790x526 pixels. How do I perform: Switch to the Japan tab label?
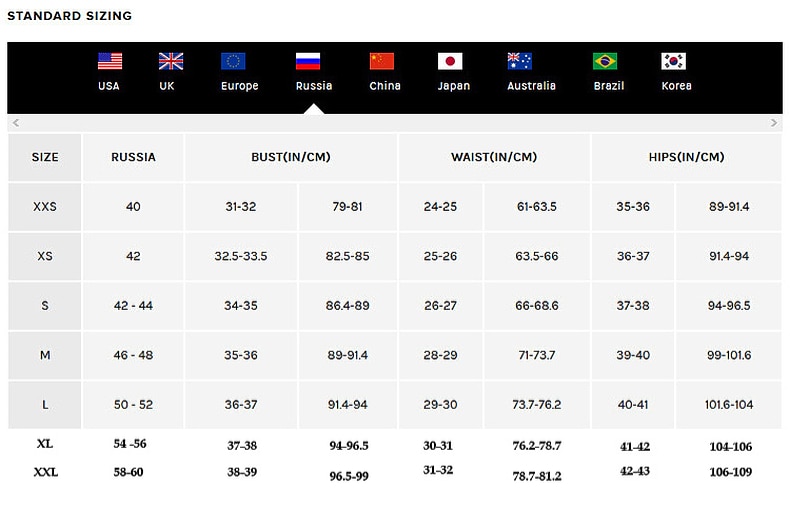(x=453, y=86)
